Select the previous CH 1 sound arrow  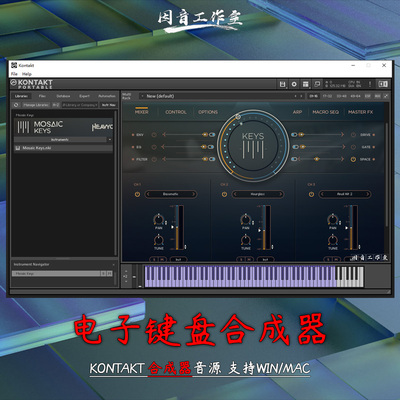pyautogui.click(x=148, y=194)
